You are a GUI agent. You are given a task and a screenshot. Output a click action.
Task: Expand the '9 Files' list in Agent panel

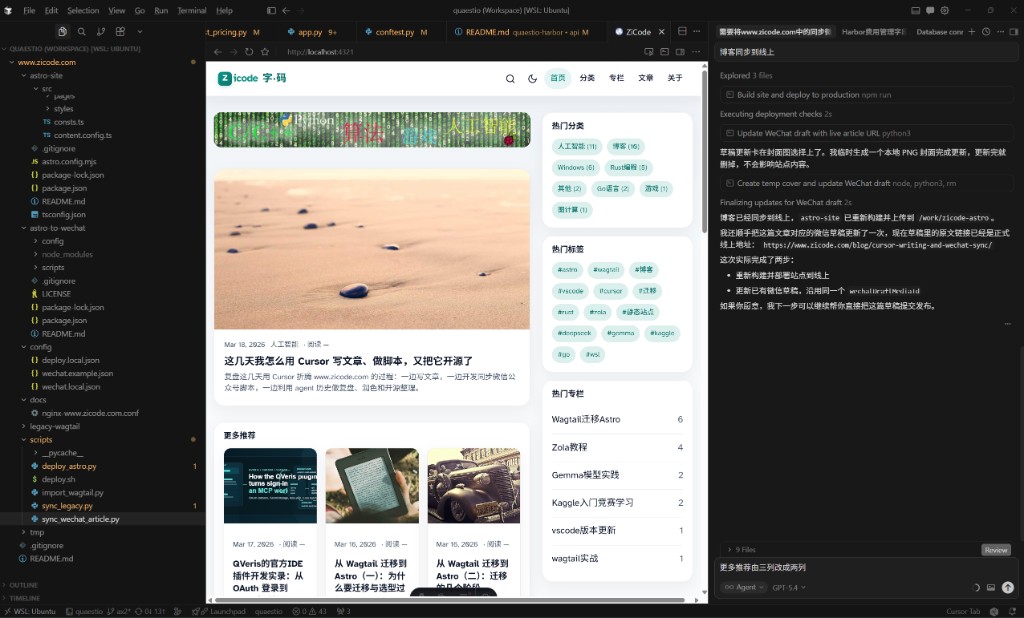click(x=740, y=548)
